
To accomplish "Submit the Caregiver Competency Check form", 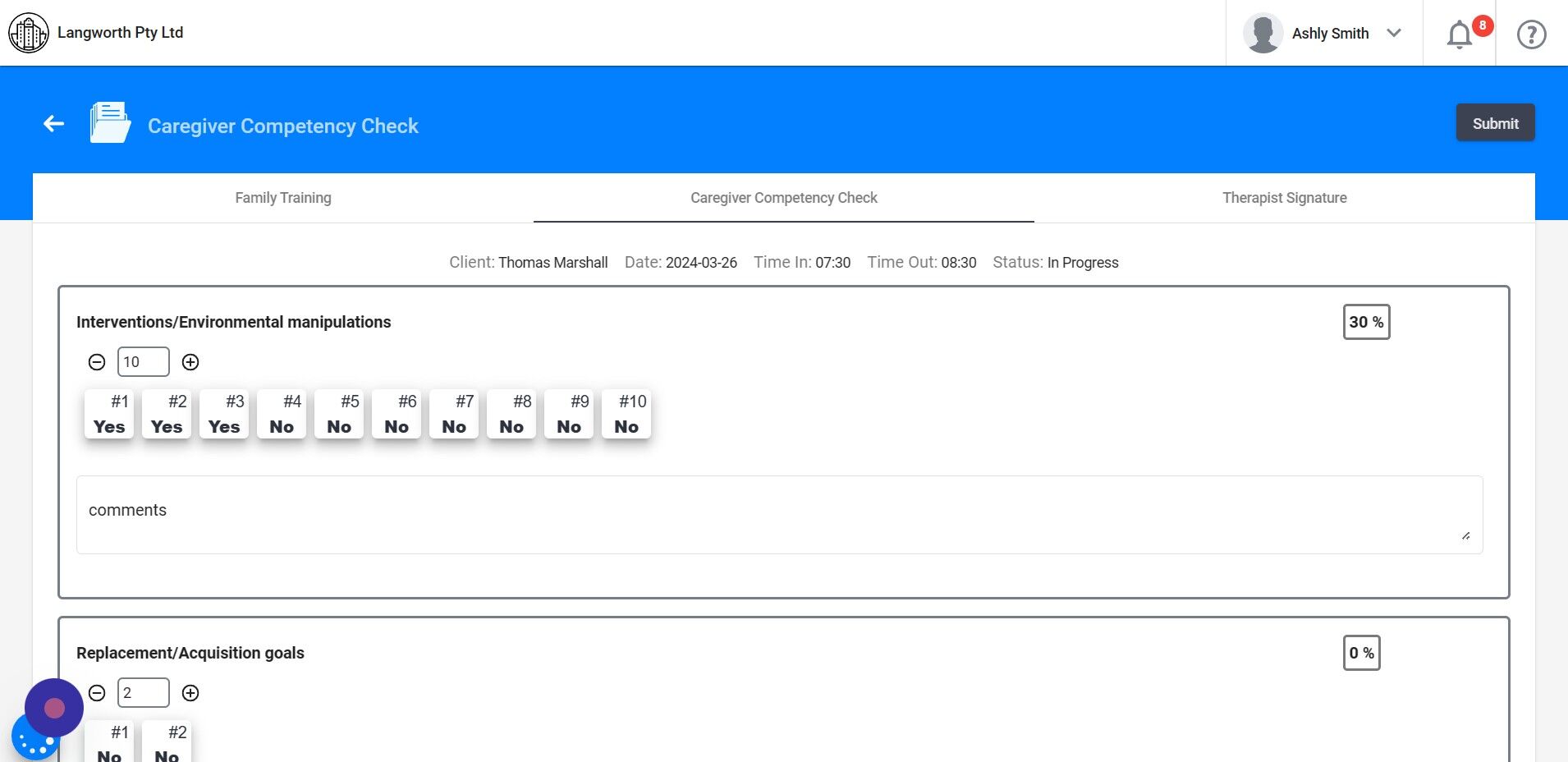I will 1494,122.
